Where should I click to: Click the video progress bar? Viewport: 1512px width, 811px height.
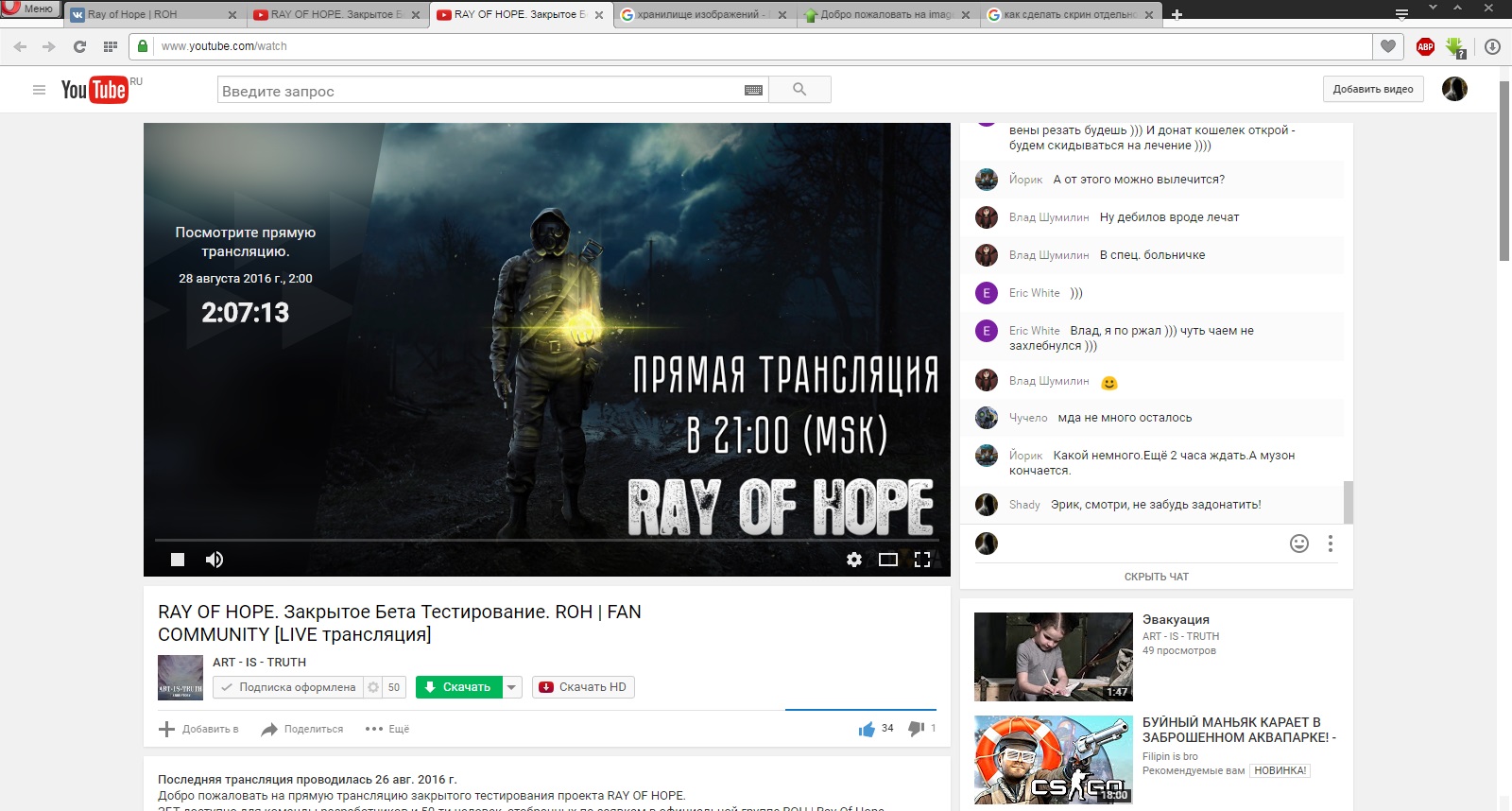[x=547, y=540]
